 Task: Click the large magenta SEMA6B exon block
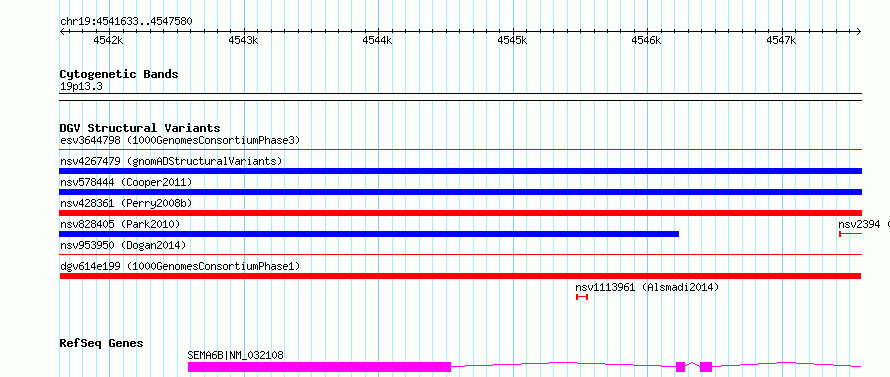(x=319, y=367)
